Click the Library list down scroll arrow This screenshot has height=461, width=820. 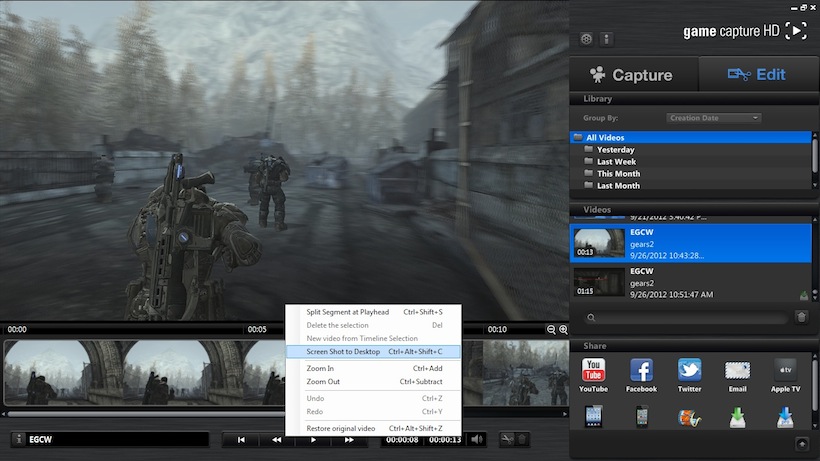pyautogui.click(x=815, y=186)
